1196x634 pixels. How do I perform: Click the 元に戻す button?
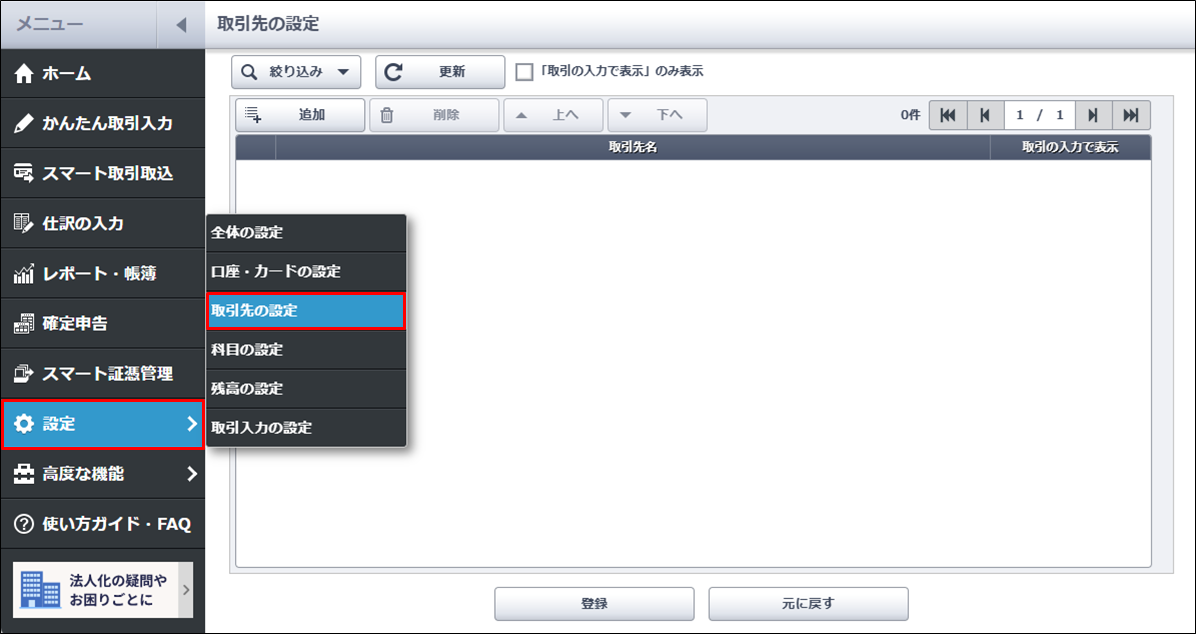(x=809, y=603)
